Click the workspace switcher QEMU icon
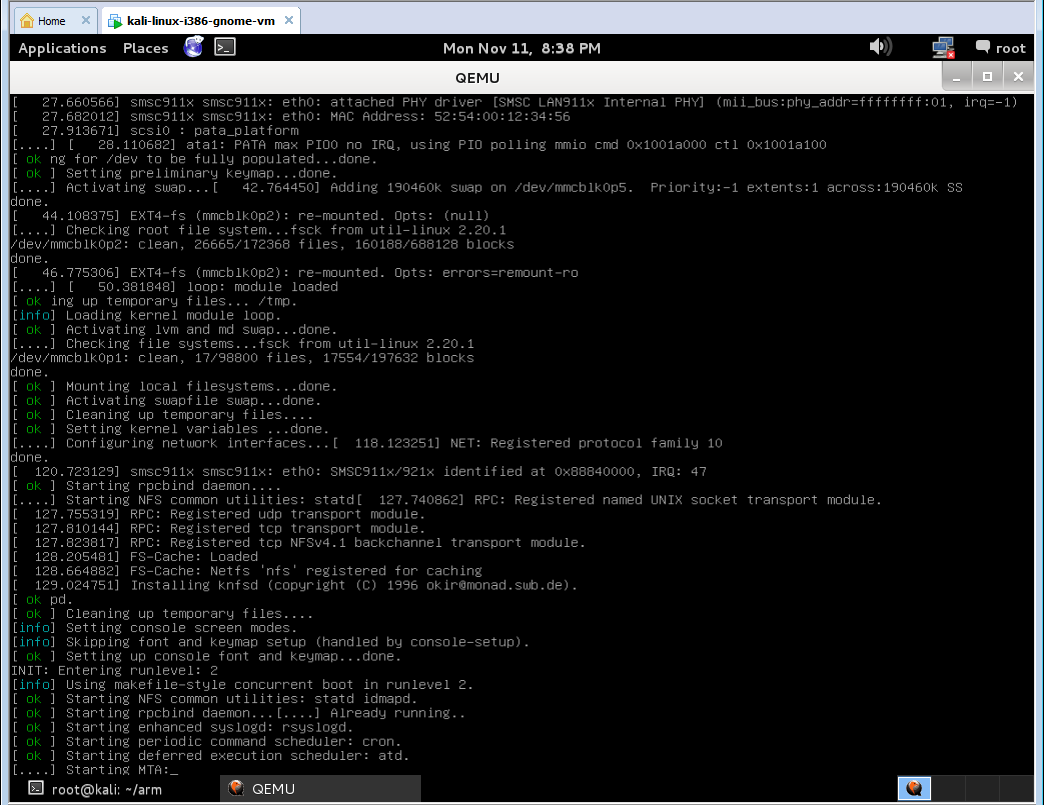Screen dimensions: 1044x806 pyautogui.click(x=914, y=789)
